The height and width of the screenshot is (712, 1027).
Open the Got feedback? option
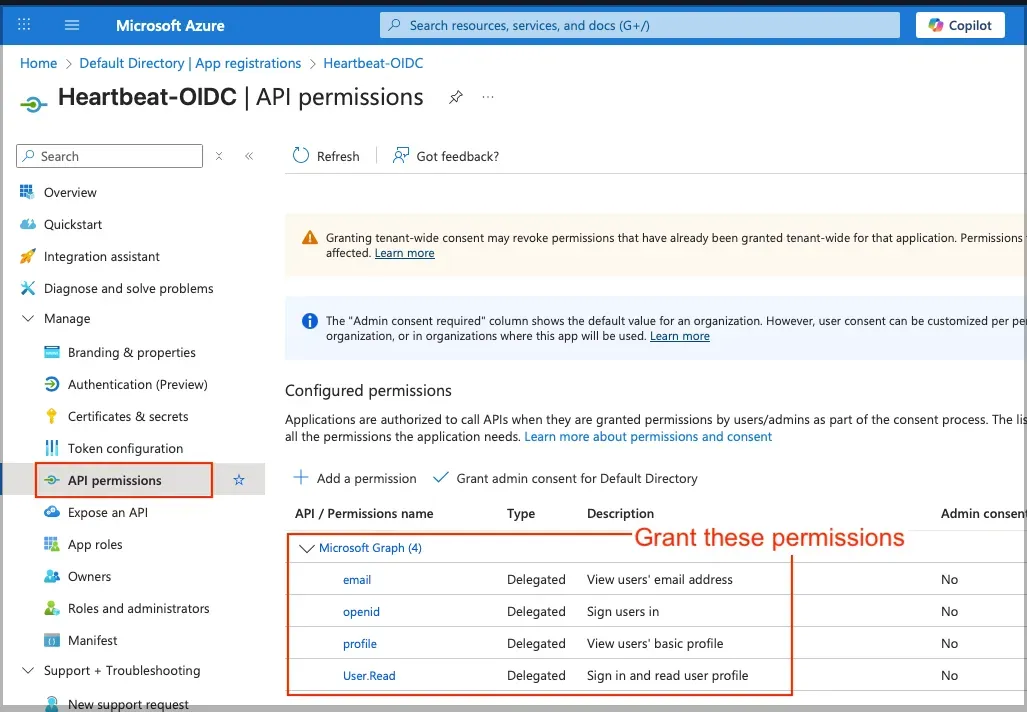pyautogui.click(x=446, y=156)
